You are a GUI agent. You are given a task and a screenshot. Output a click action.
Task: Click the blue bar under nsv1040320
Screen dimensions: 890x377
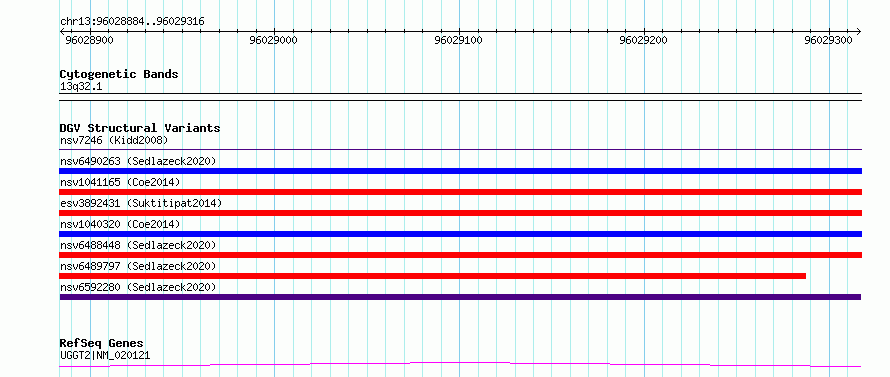click(x=461, y=234)
